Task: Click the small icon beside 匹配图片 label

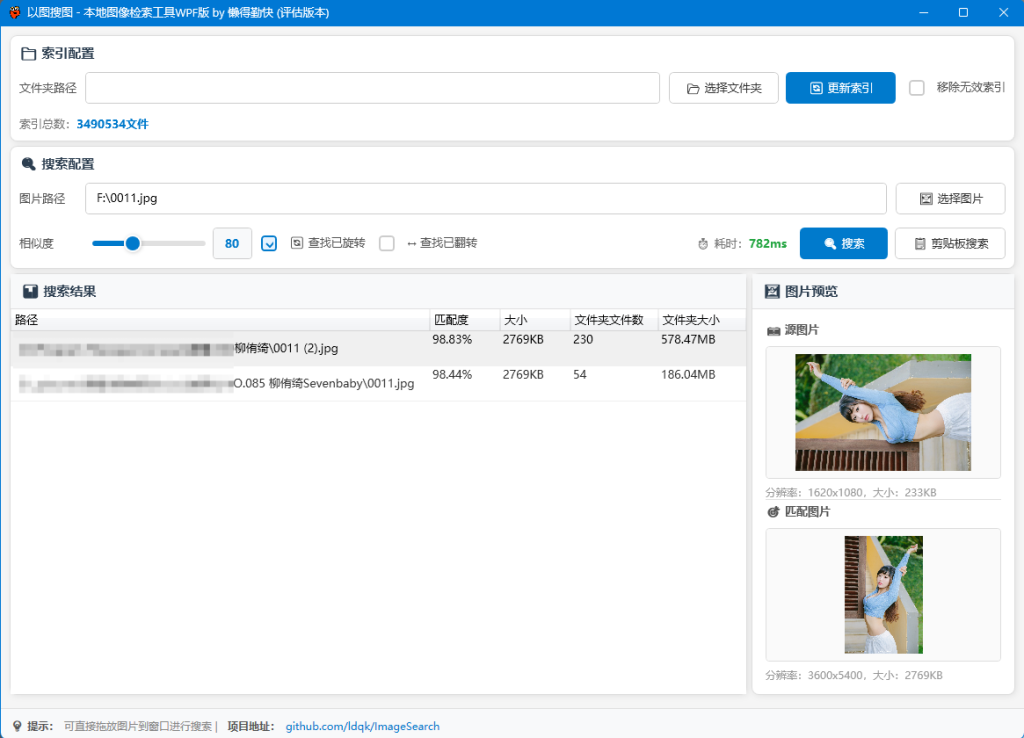Action: (773, 512)
